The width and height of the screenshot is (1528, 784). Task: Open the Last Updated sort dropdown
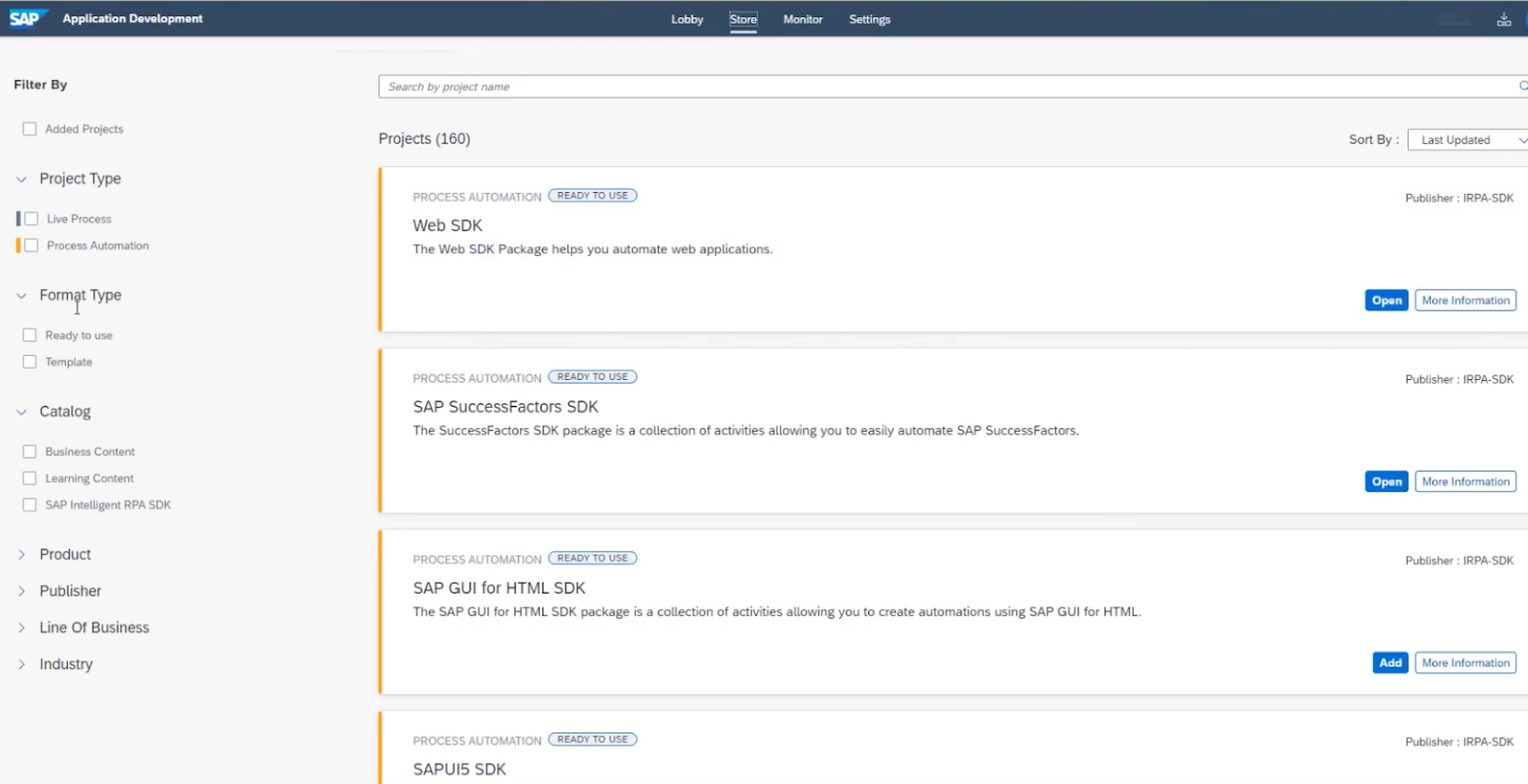point(1468,139)
